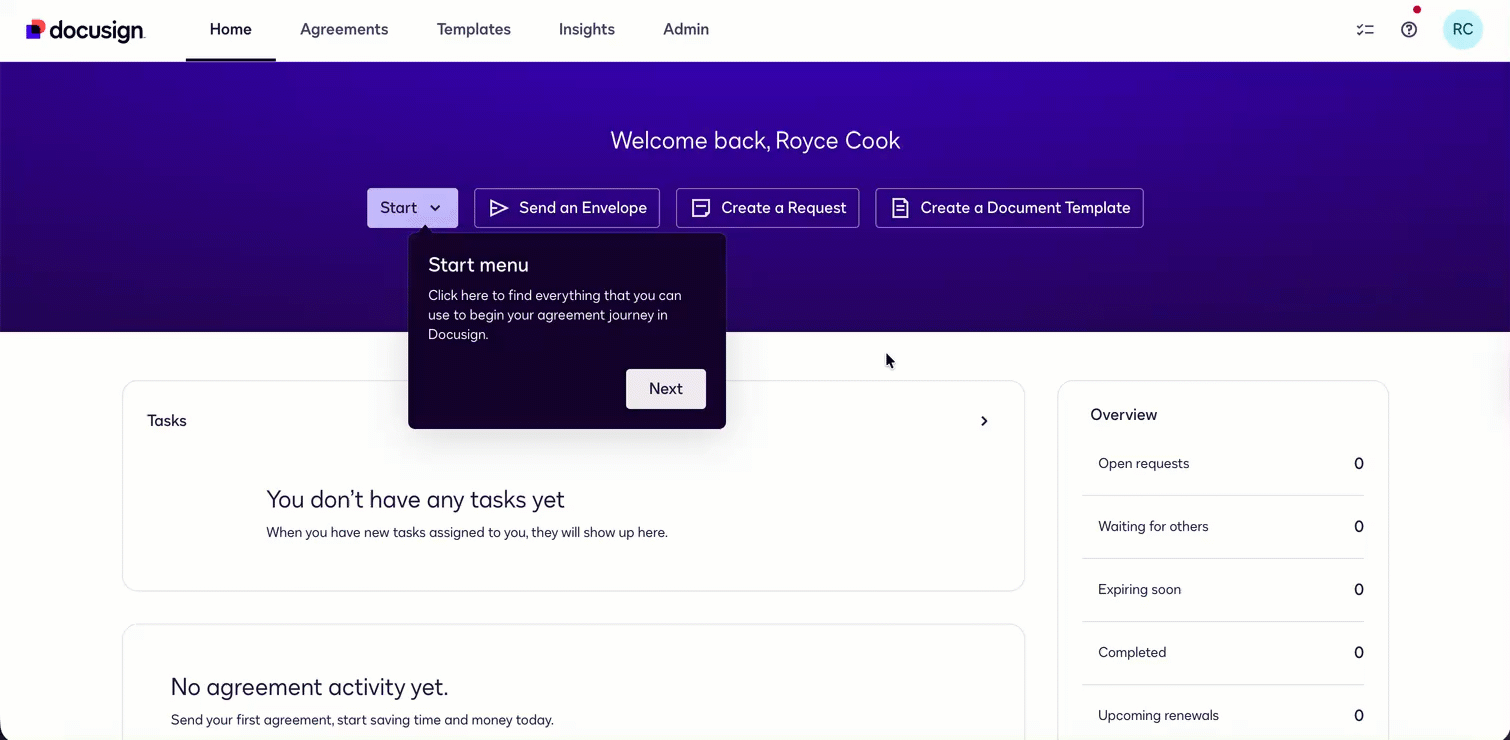Image resolution: width=1510 pixels, height=740 pixels.
Task: Click Next in the Start menu tooltip
Action: tap(666, 389)
